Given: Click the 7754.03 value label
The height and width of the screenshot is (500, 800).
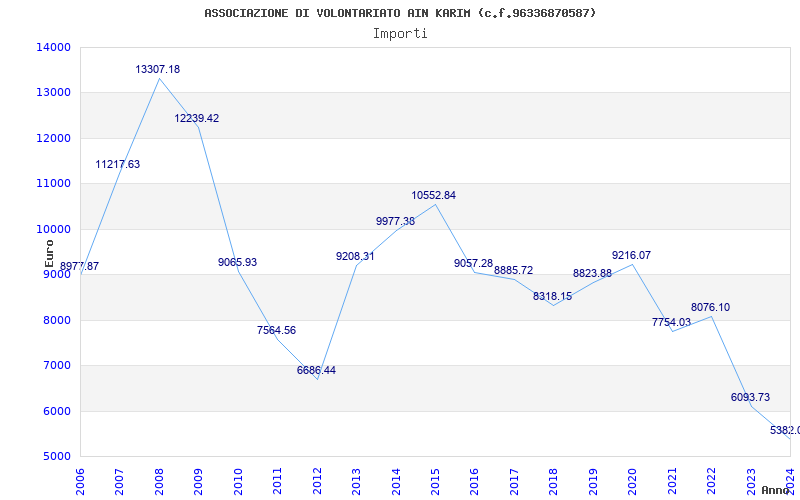Looking at the screenshot, I should click(671, 322).
